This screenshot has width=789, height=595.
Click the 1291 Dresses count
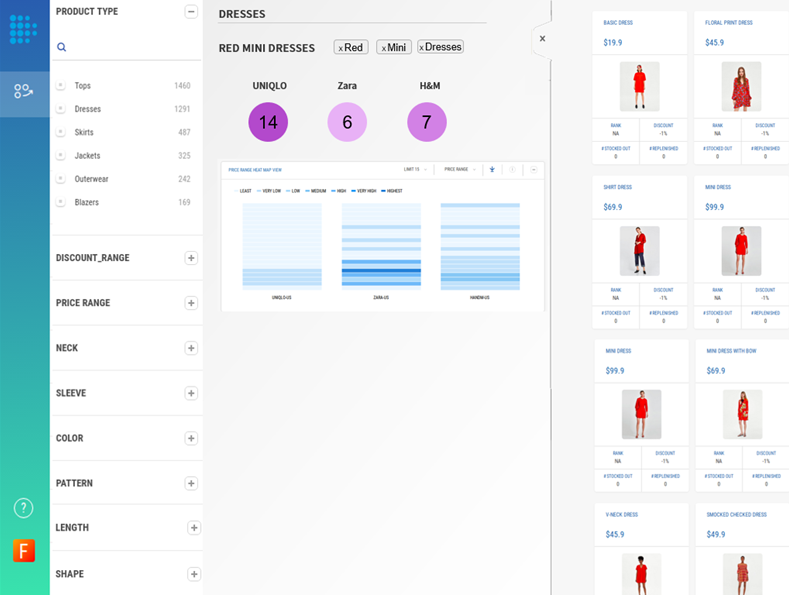(182, 109)
